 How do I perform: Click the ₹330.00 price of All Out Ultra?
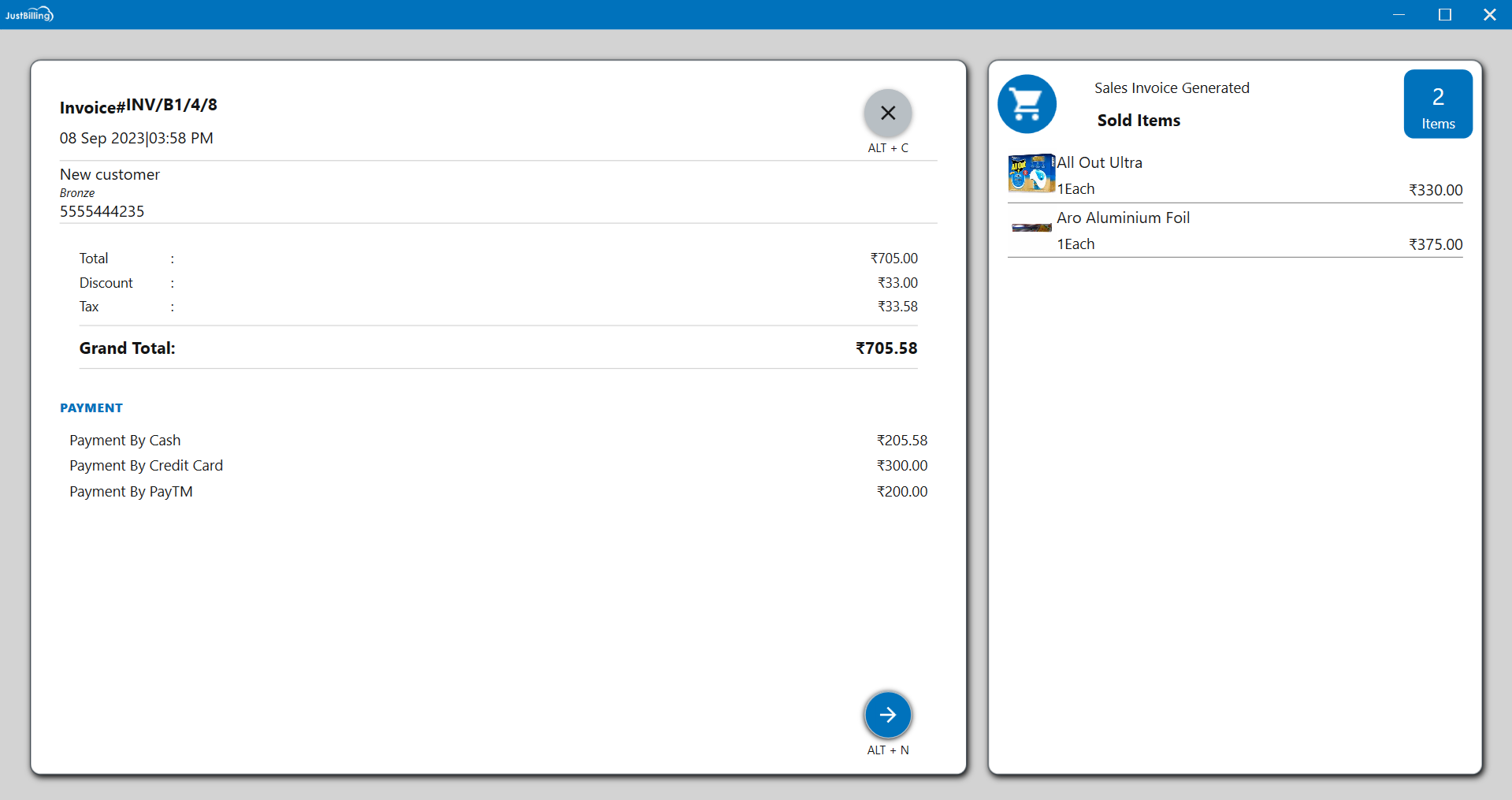(1435, 190)
